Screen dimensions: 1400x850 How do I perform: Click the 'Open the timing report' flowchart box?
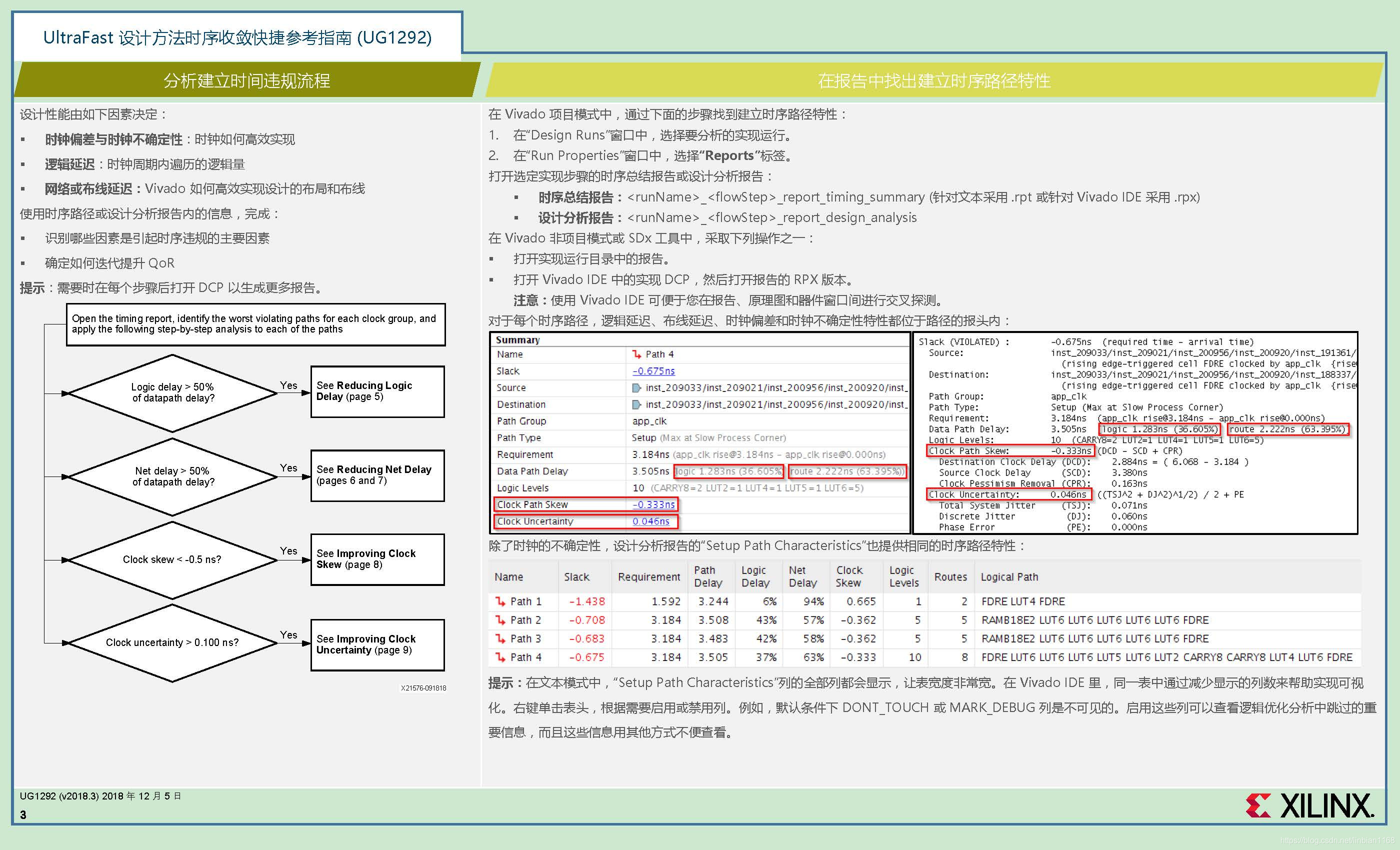pyautogui.click(x=255, y=324)
